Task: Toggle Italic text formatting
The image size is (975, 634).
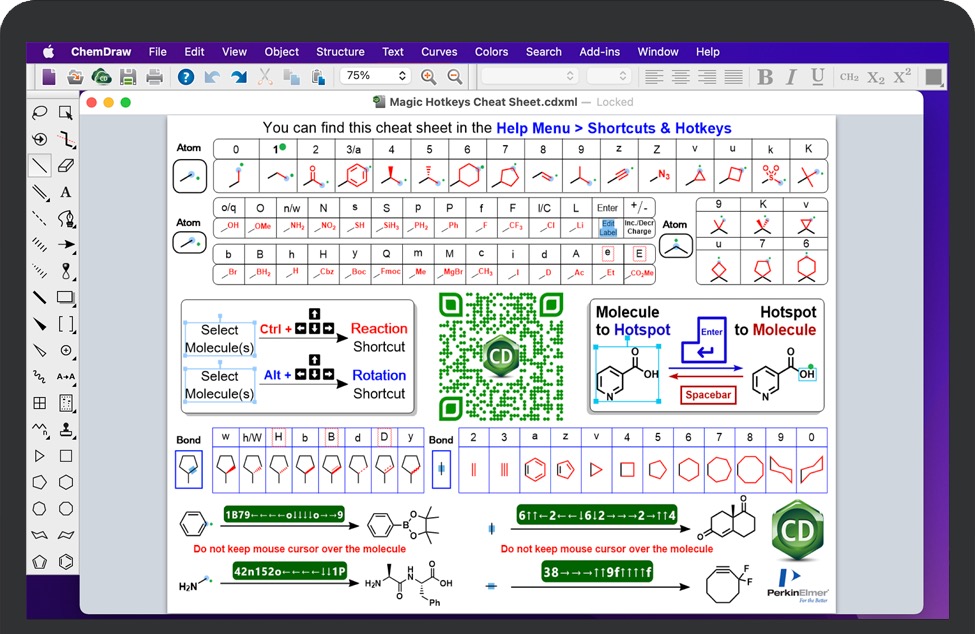Action: point(791,77)
